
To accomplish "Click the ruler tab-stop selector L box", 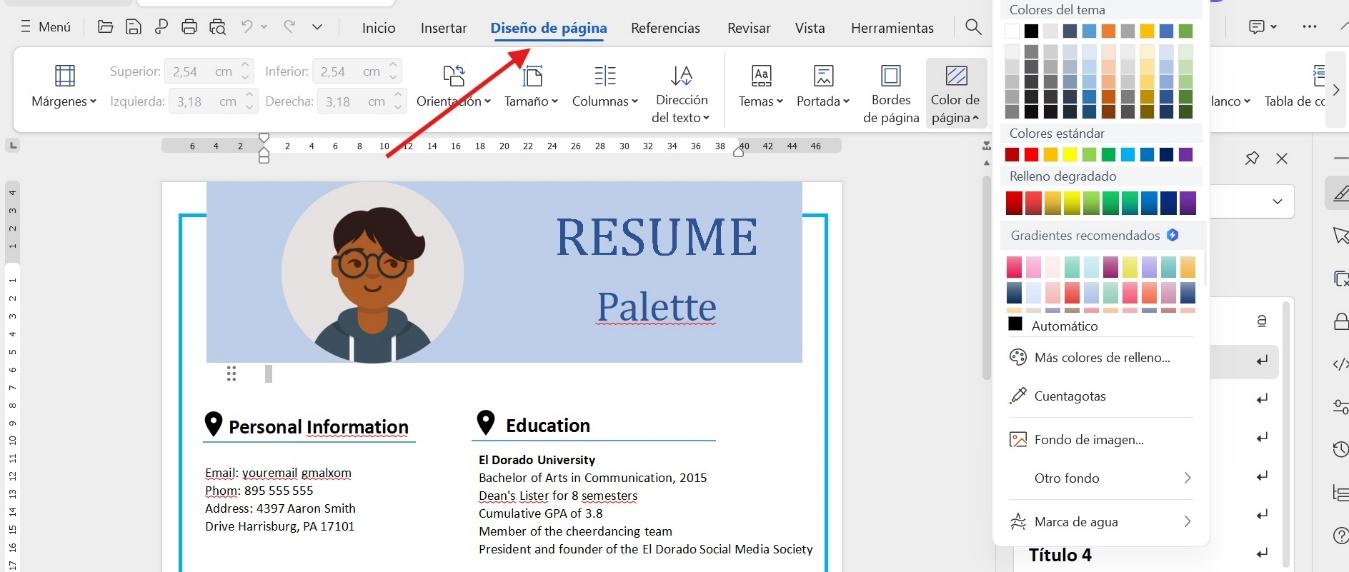I will [x=12, y=146].
